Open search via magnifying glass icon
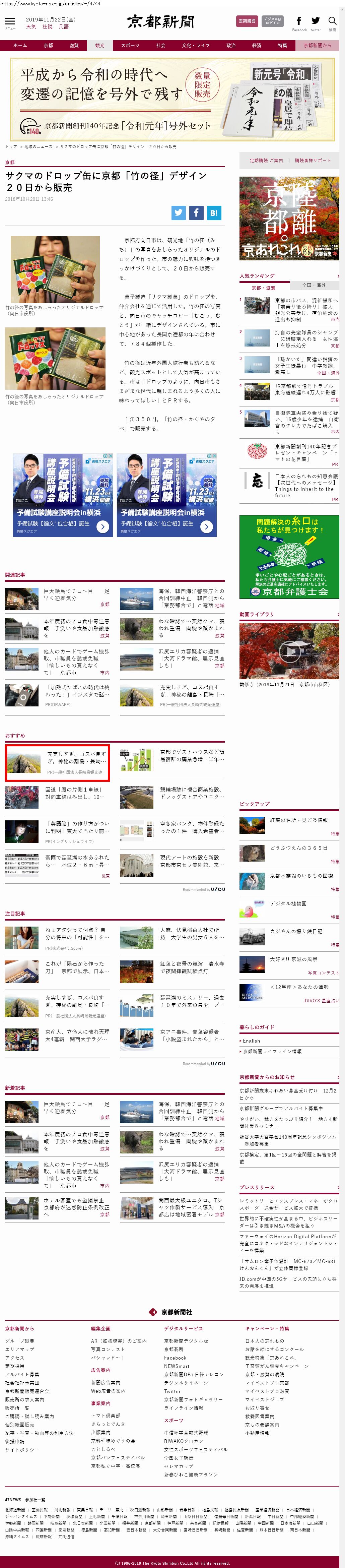This screenshot has height=1568, width=345. coord(332,21)
